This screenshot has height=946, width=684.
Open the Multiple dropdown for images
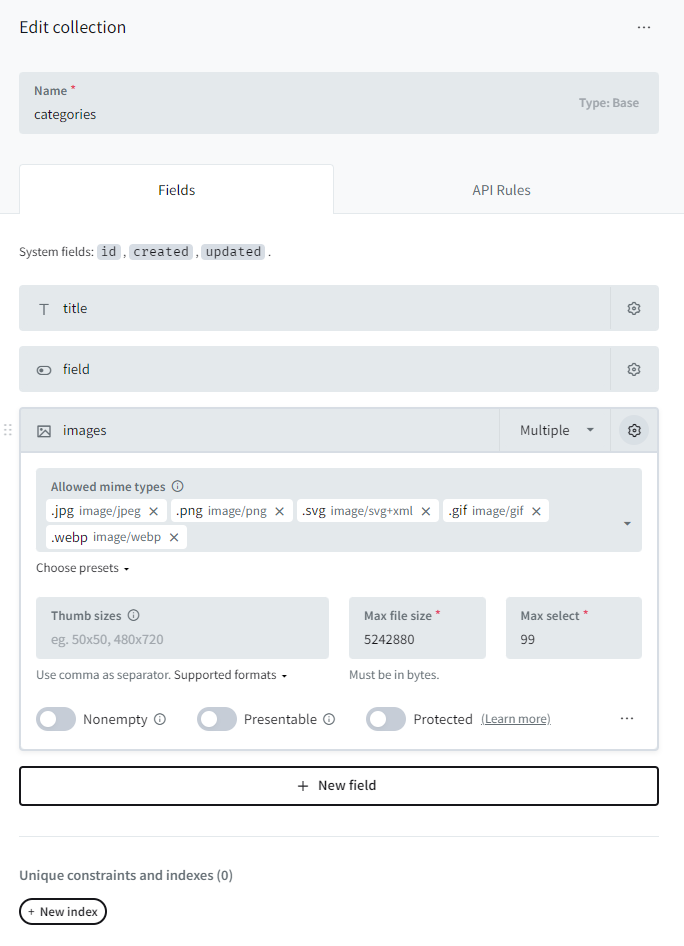click(x=557, y=430)
